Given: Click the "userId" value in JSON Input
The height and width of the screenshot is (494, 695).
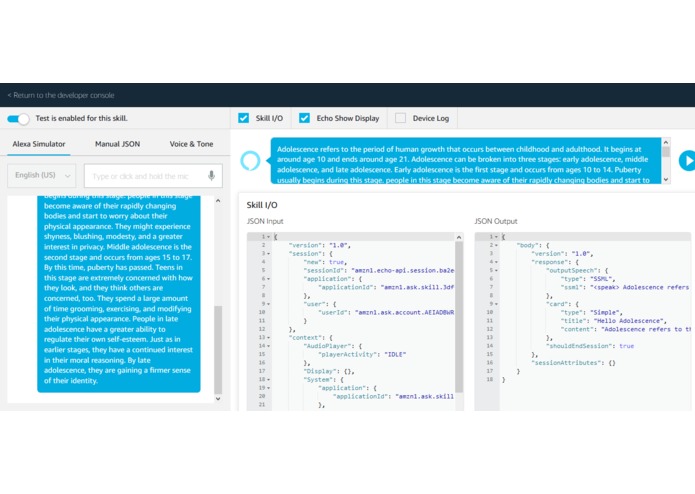Looking at the screenshot, I should point(404,312).
